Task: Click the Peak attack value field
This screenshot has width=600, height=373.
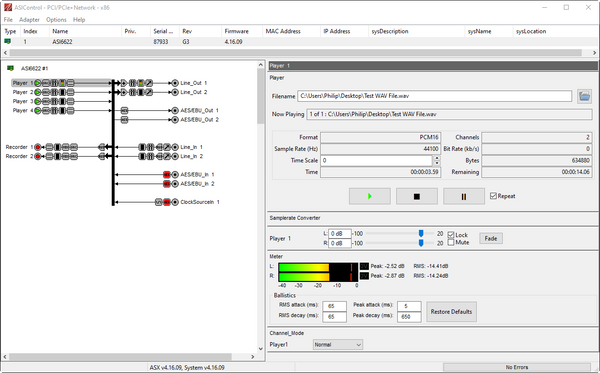Action: point(409,306)
